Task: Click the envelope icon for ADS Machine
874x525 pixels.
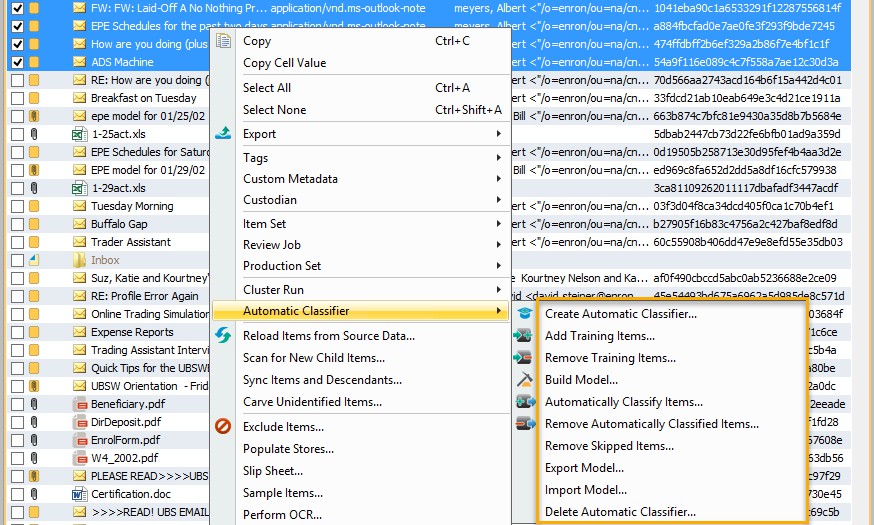Action: point(80,62)
